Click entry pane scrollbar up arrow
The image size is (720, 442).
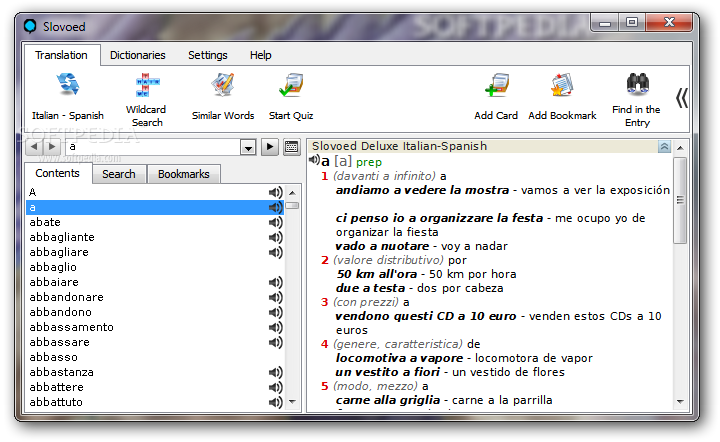coord(680,148)
